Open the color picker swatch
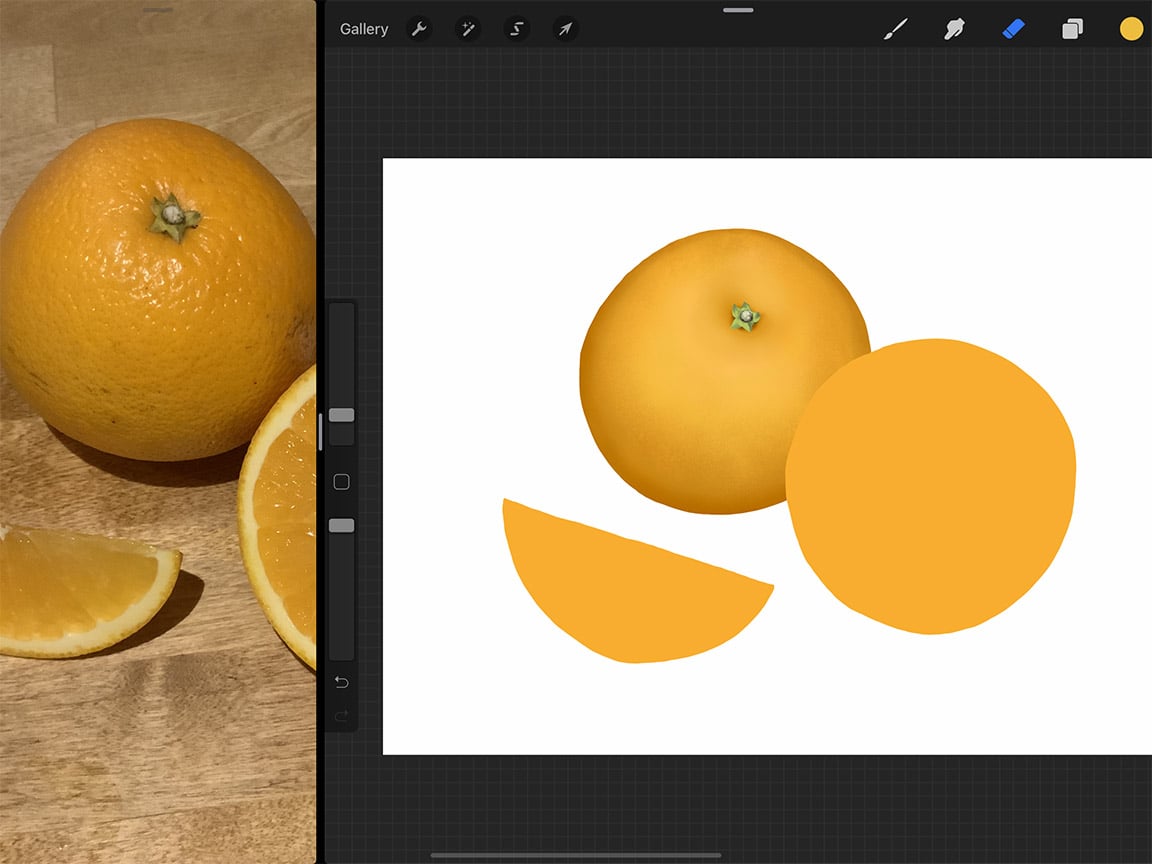Viewport: 1152px width, 864px height. tap(1131, 29)
